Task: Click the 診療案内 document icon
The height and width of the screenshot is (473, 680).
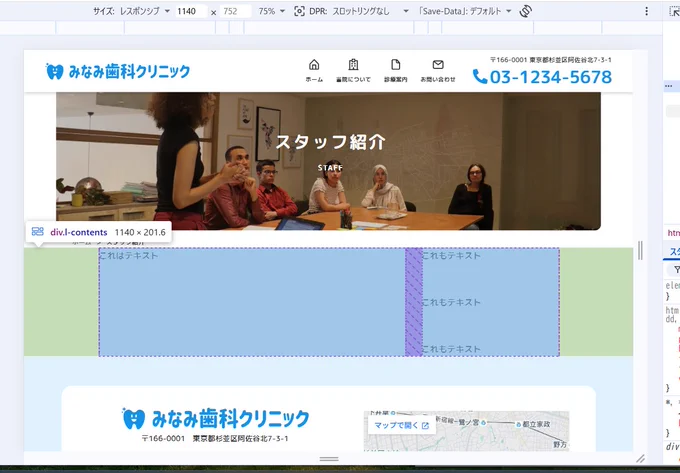Action: point(396,65)
